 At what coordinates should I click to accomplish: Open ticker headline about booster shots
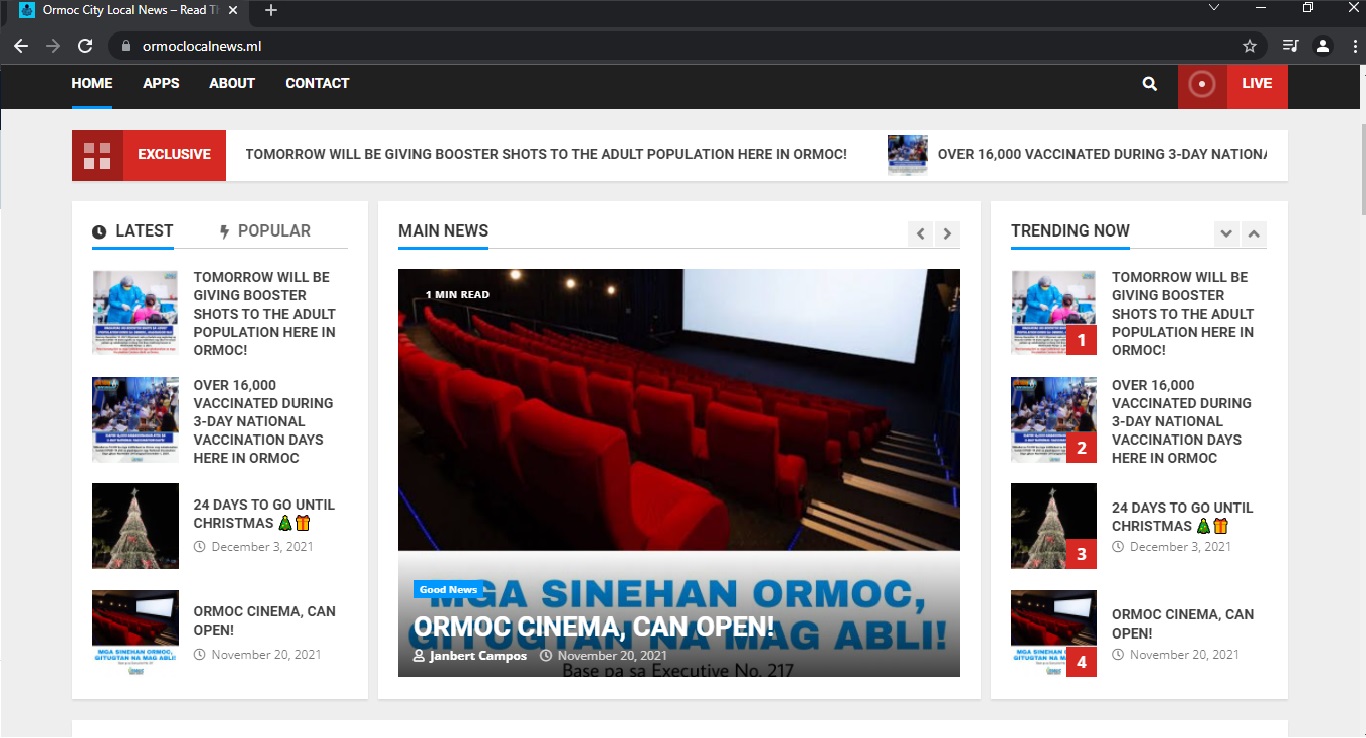coord(546,155)
